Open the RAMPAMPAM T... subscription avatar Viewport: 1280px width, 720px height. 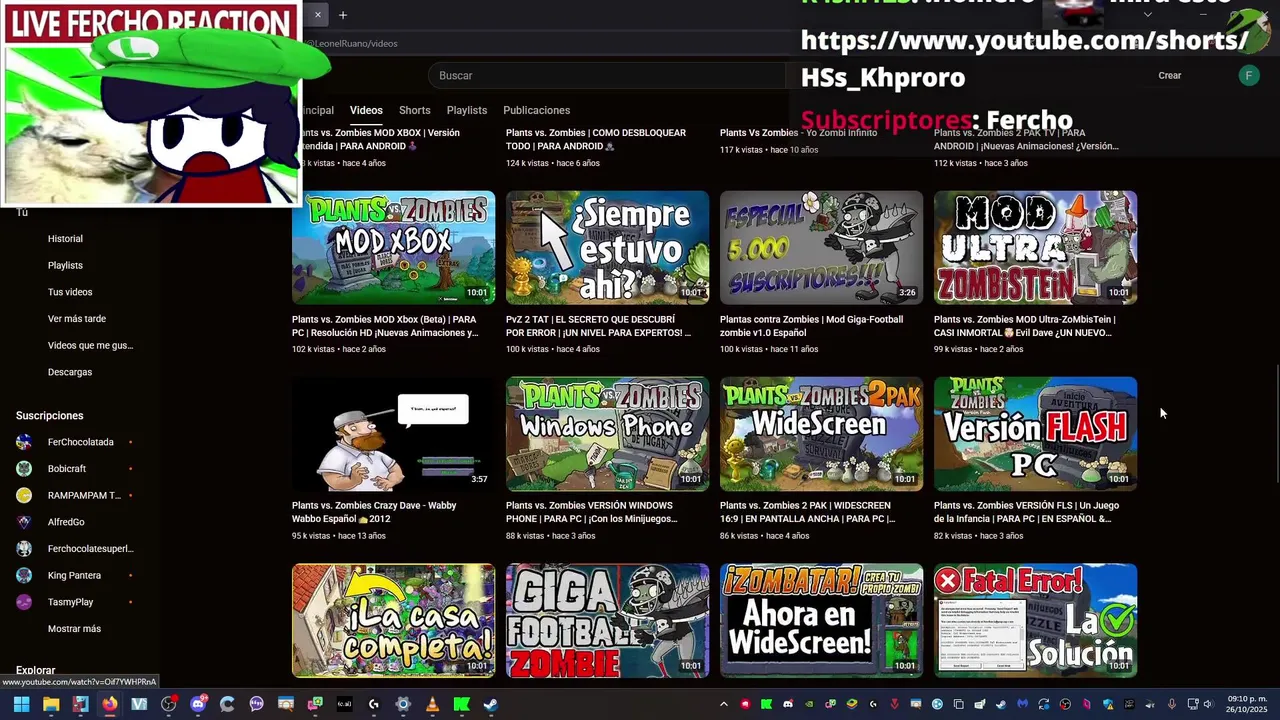(24, 495)
